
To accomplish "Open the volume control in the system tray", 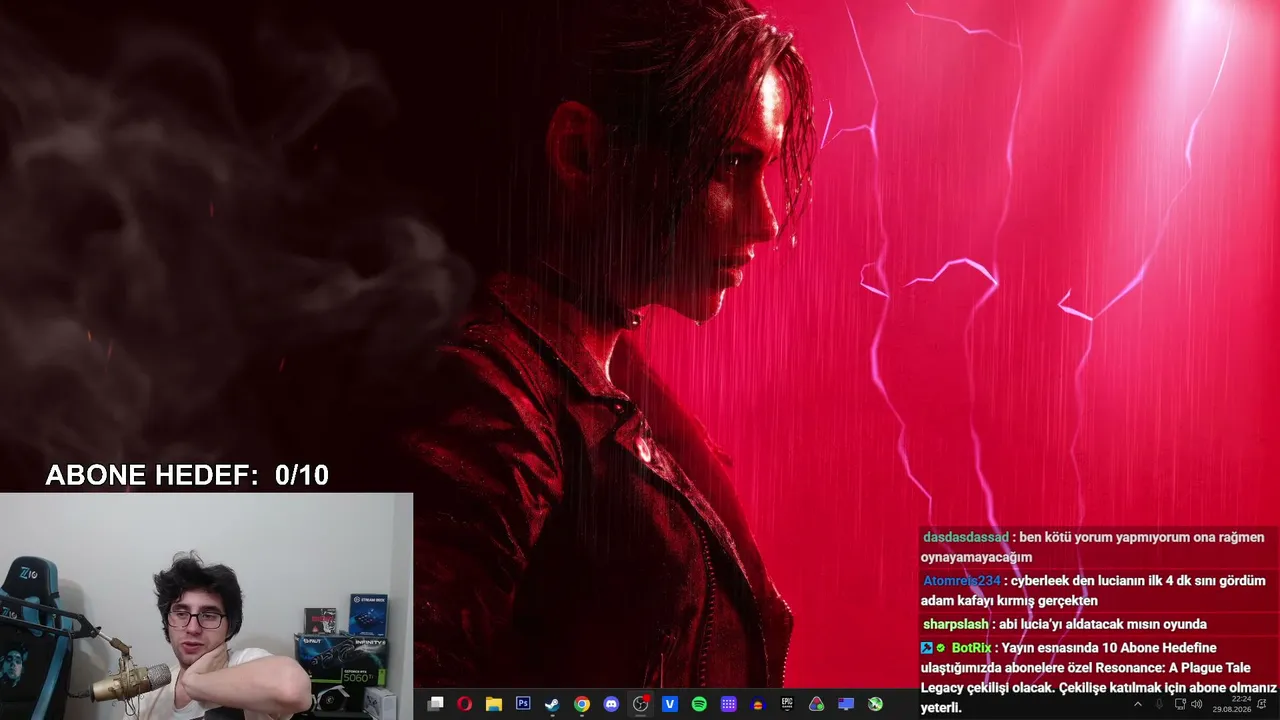I will [1197, 704].
